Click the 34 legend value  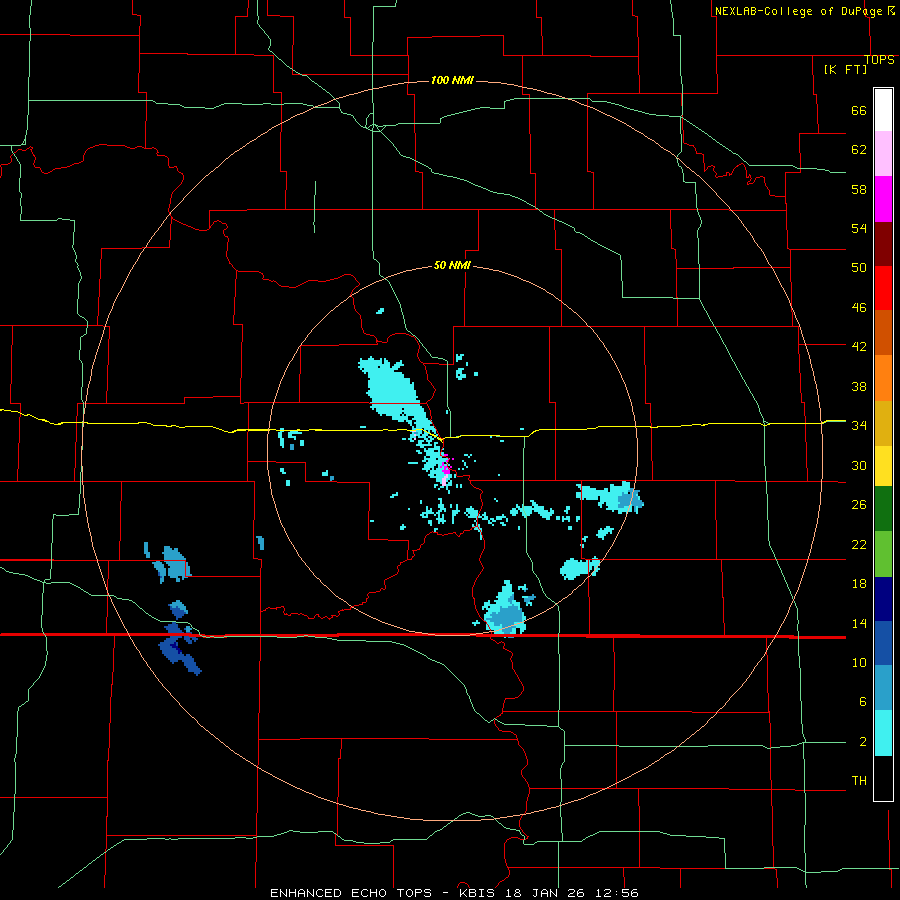(859, 426)
